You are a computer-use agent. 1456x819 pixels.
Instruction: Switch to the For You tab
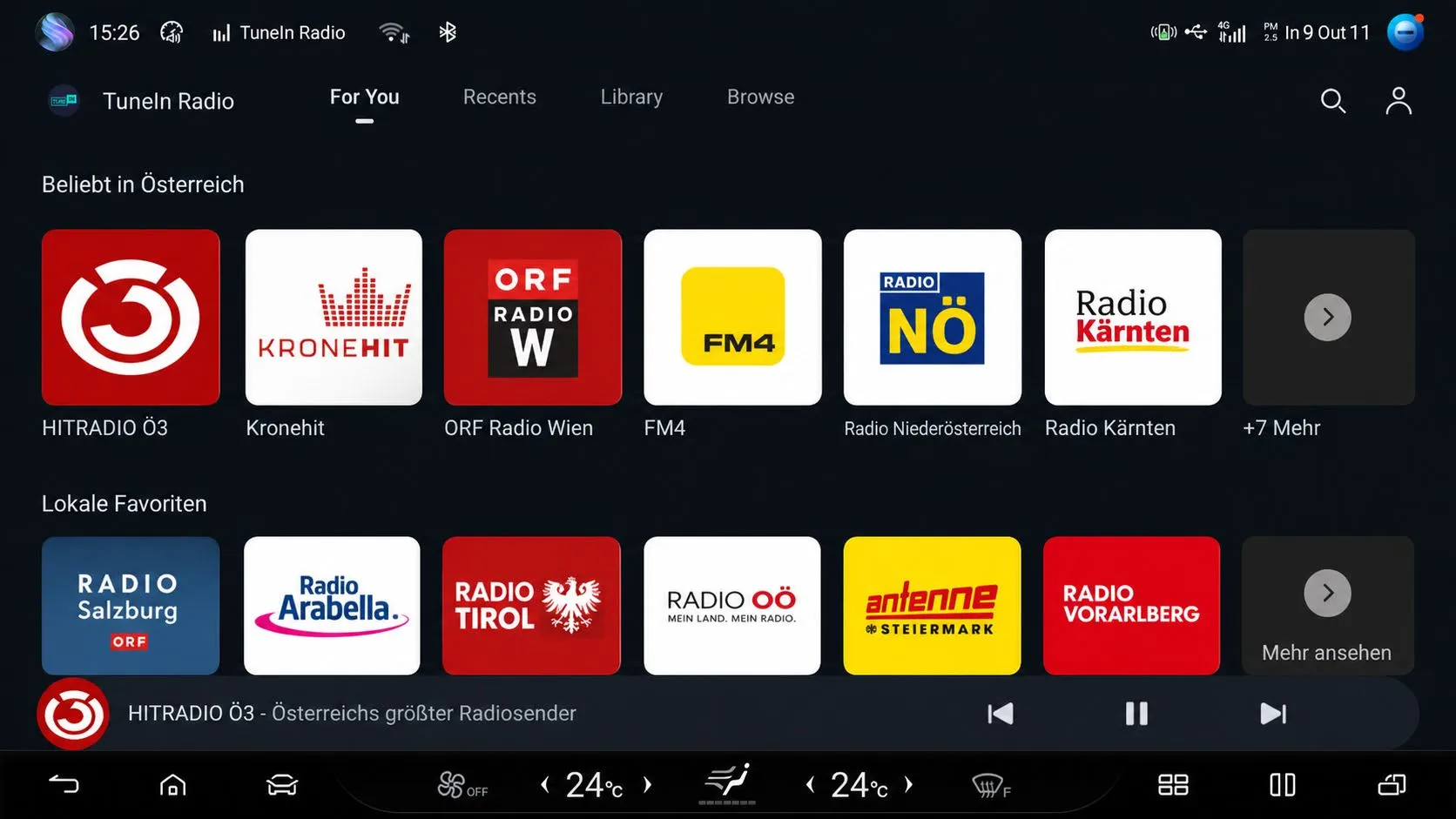[x=364, y=97]
